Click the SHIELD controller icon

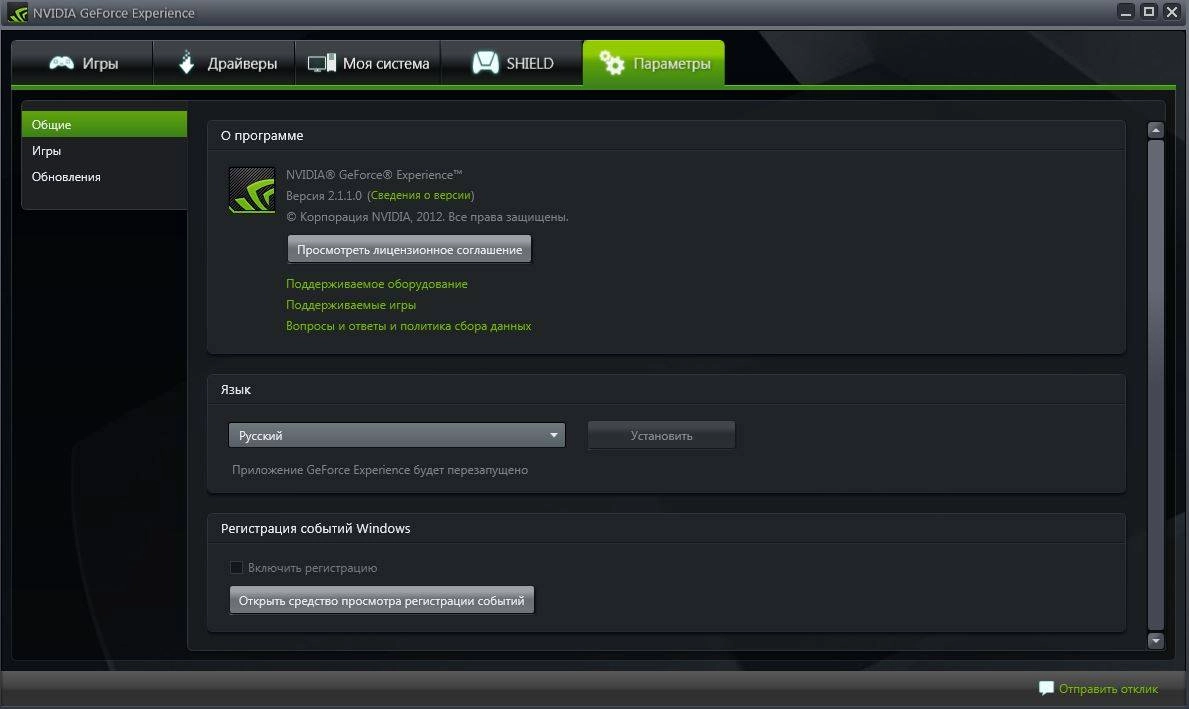(x=485, y=63)
